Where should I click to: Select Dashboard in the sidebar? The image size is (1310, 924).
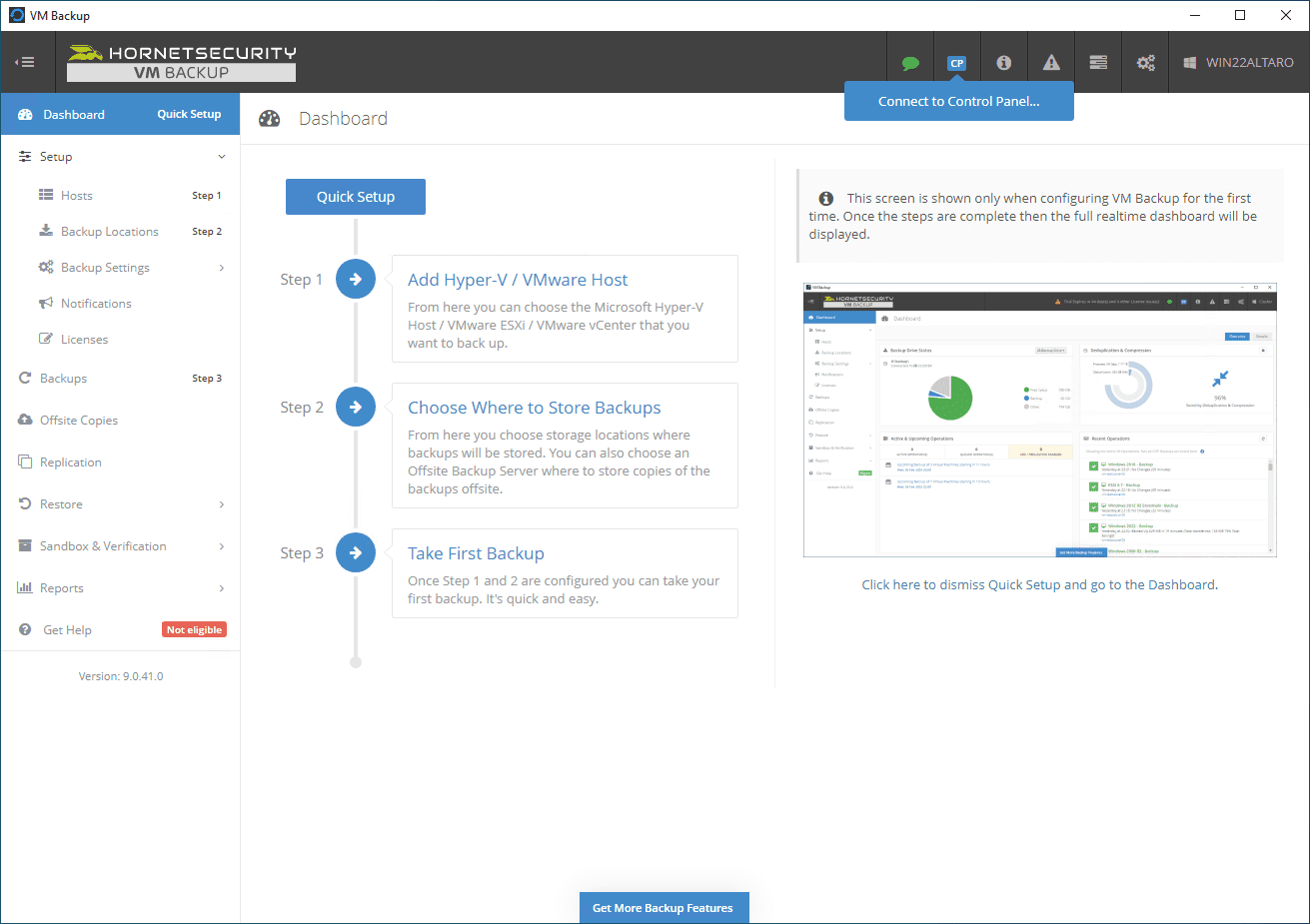point(74,115)
